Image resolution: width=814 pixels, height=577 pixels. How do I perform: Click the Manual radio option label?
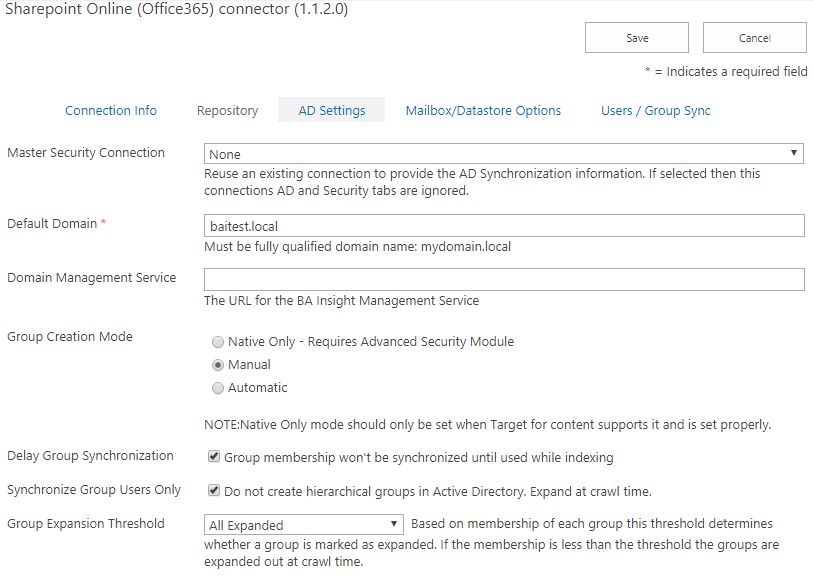(x=249, y=365)
